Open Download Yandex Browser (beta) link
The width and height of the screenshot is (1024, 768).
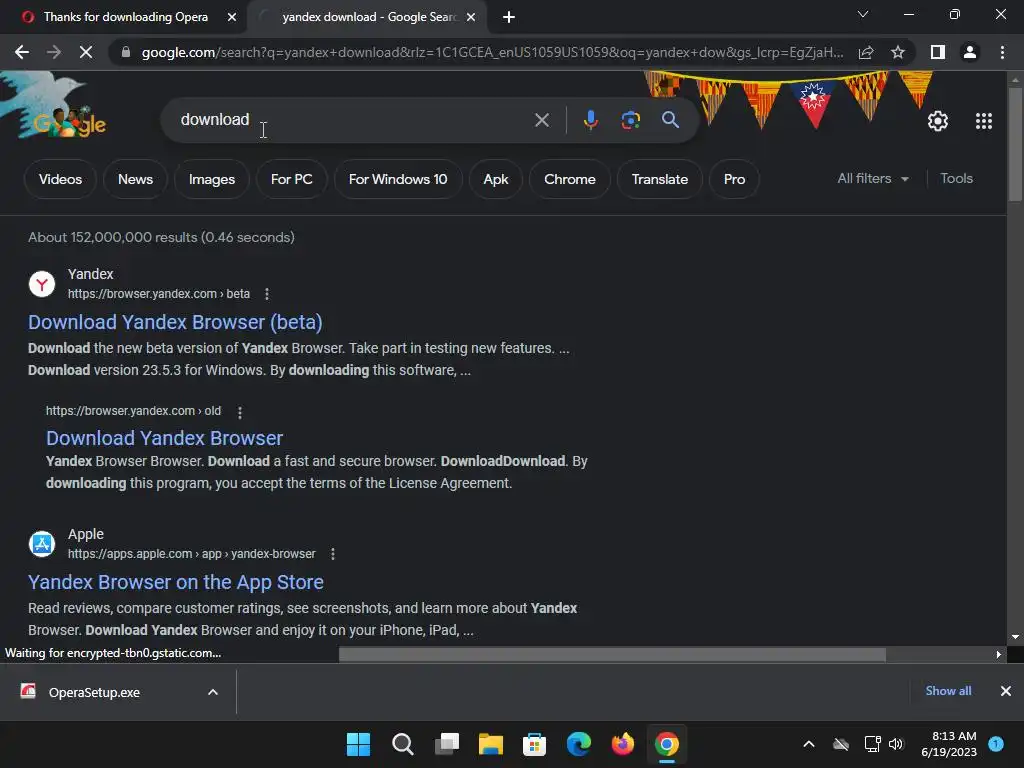[x=175, y=322]
